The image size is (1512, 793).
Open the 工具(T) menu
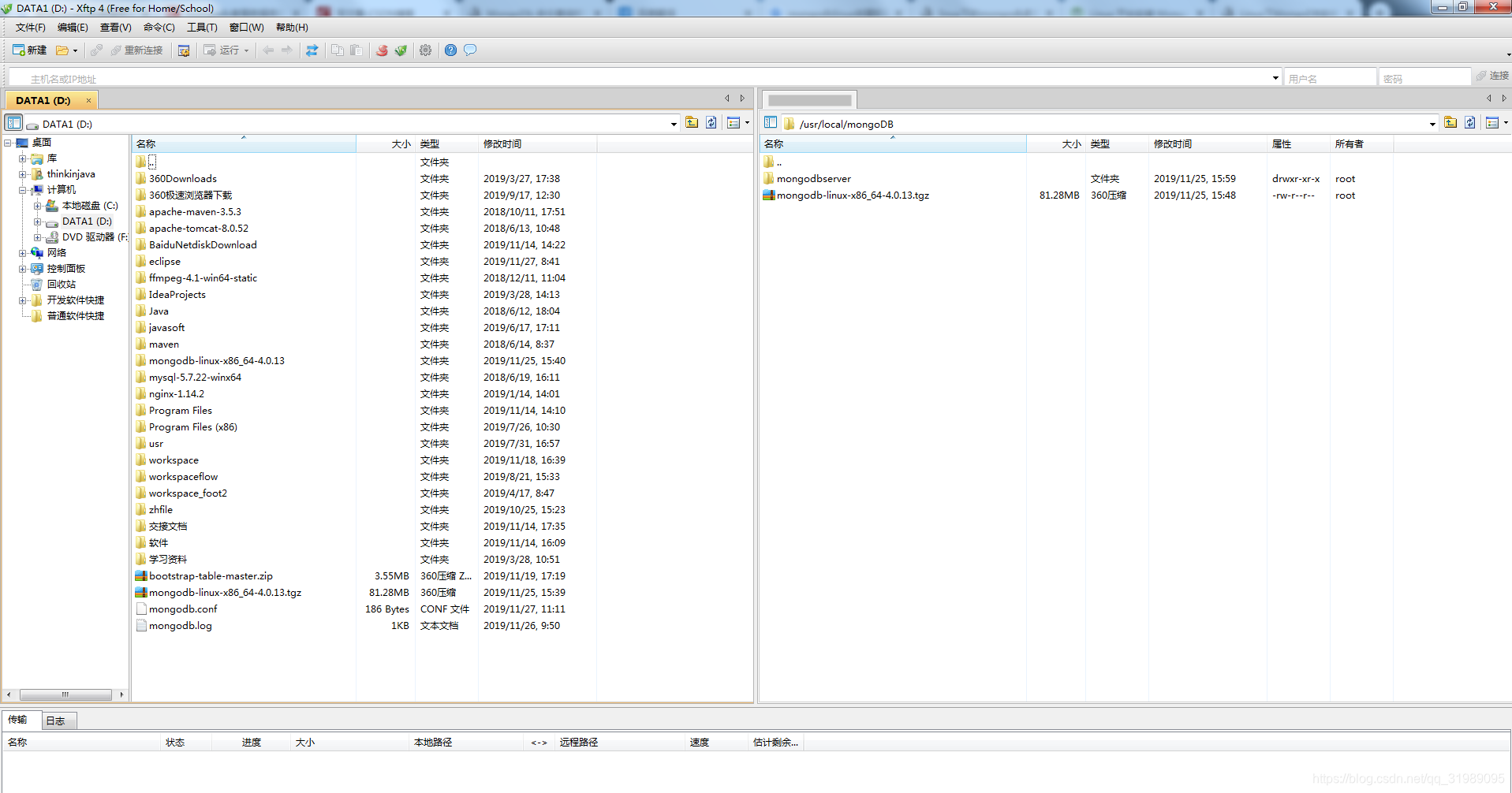pos(202,28)
